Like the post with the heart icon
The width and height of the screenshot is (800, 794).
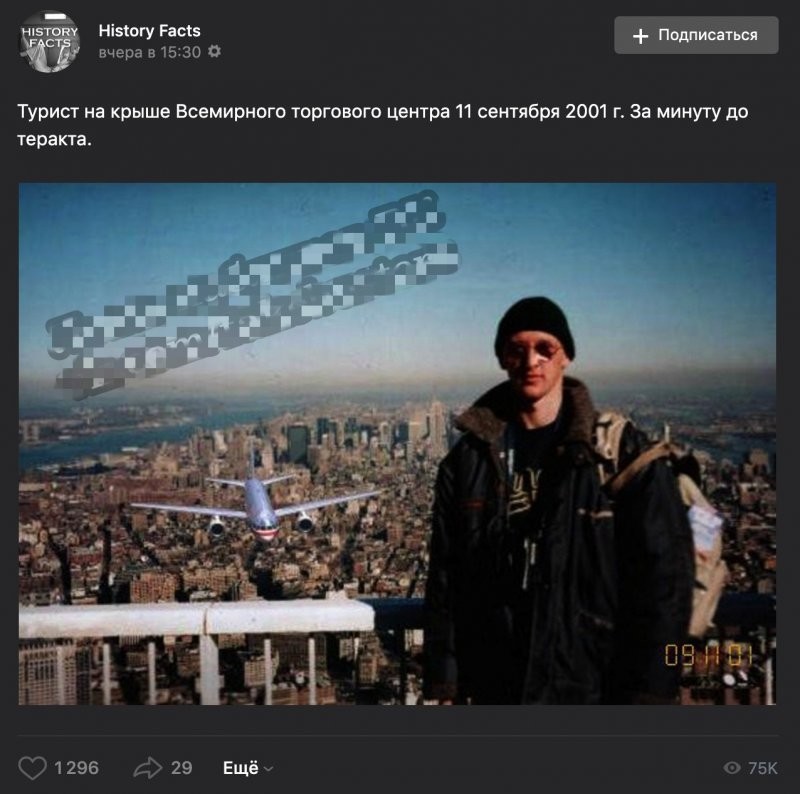[x=33, y=767]
